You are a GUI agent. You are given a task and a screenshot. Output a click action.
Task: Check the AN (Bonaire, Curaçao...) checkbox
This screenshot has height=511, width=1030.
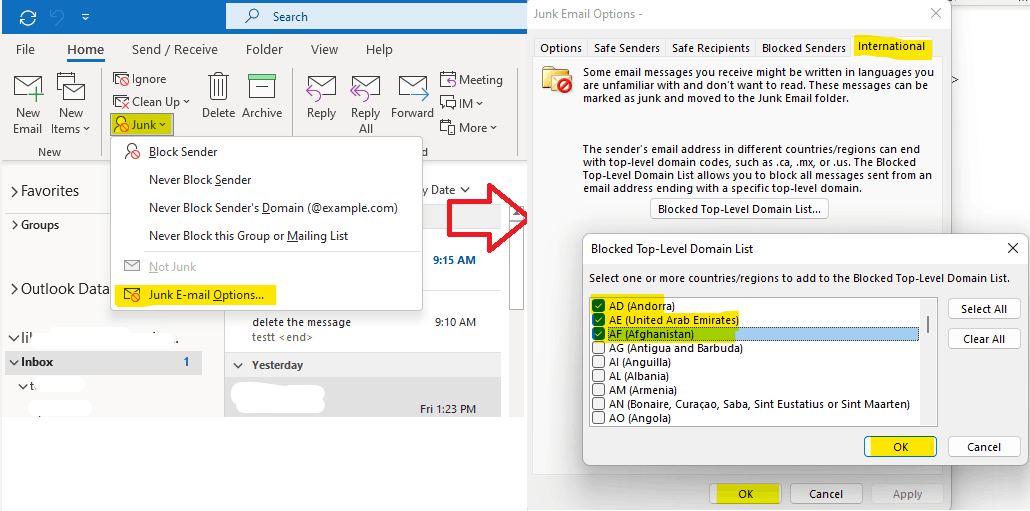tap(598, 403)
